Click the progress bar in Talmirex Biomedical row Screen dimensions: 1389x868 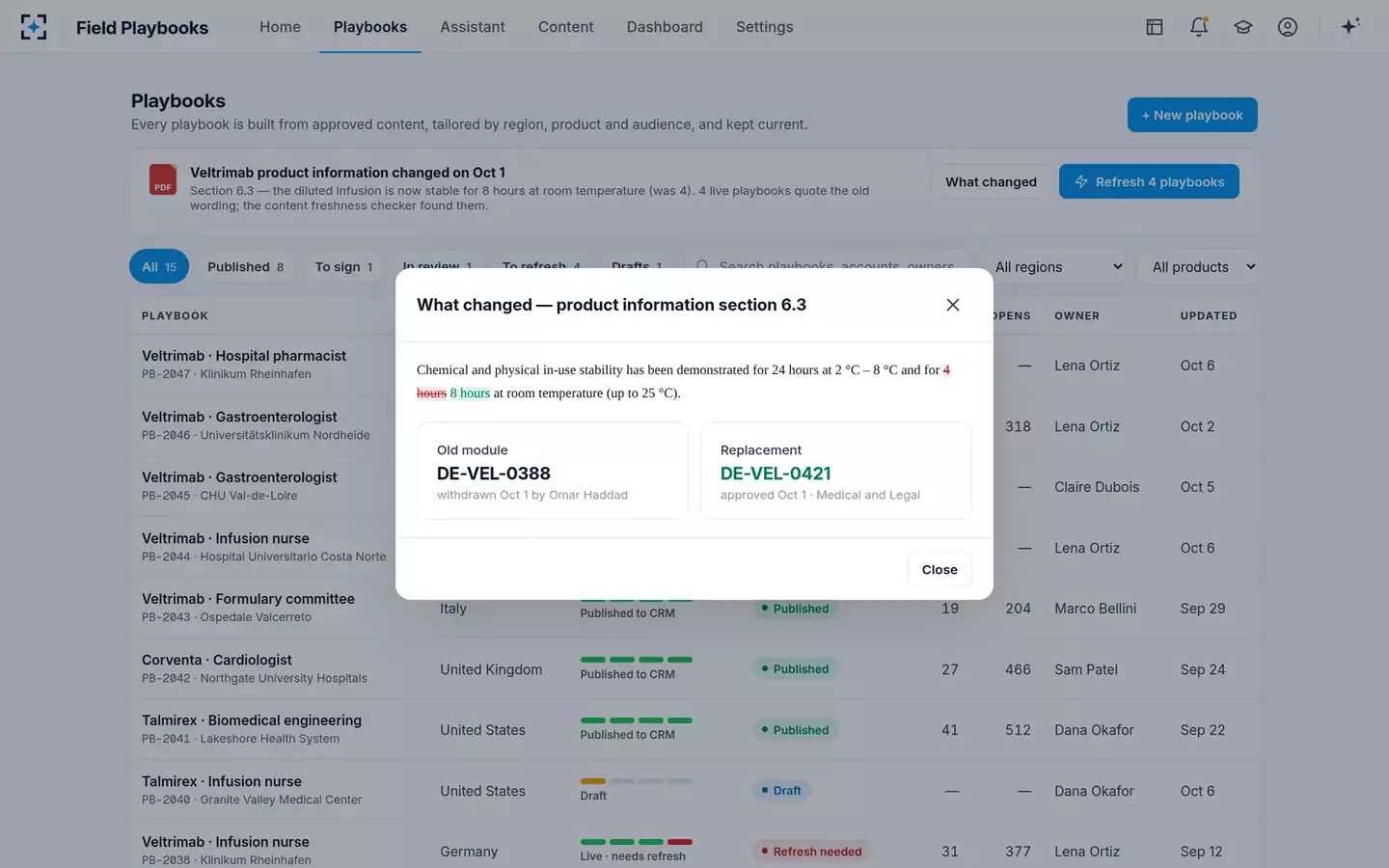pos(637,720)
